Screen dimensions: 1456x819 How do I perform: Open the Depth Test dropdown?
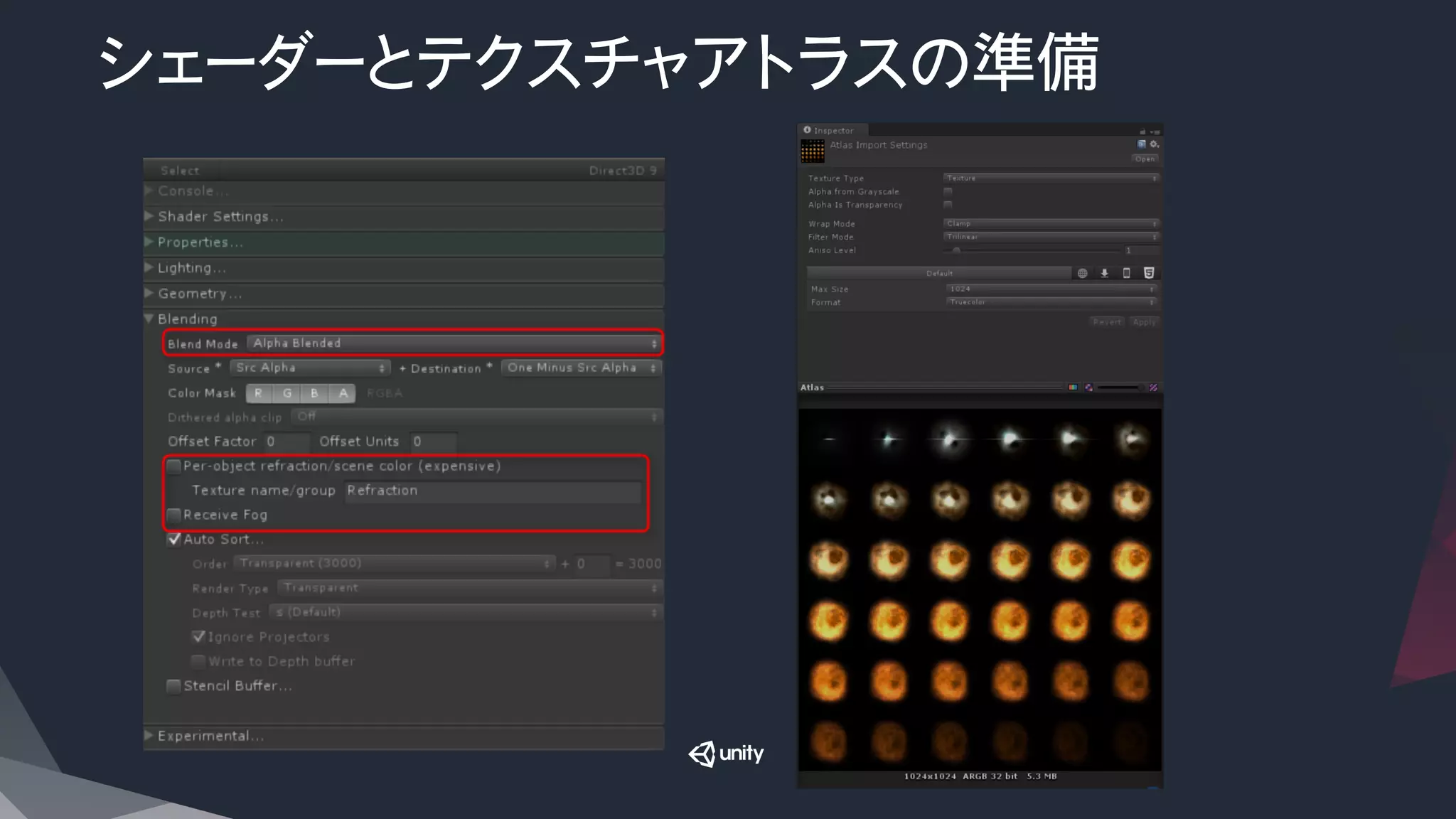pos(466,612)
